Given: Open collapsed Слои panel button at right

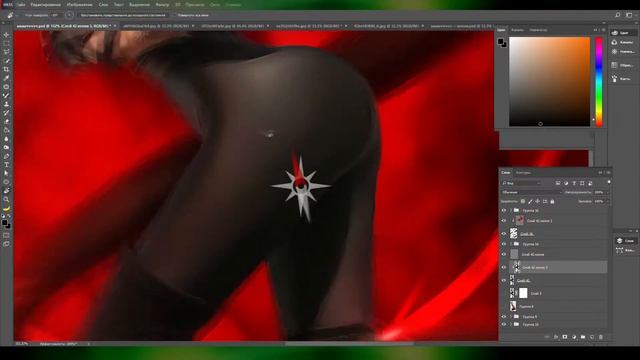Looking at the screenshot, I should [626, 240].
